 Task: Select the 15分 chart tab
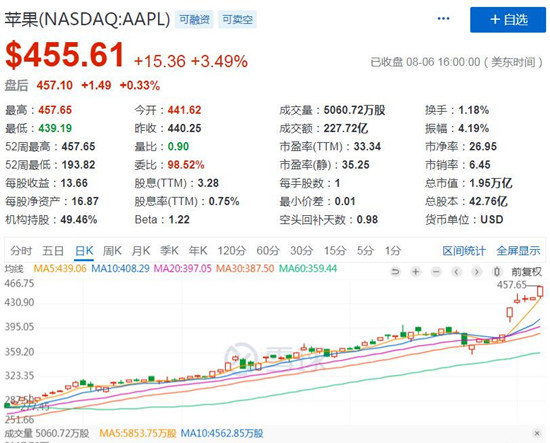tap(335, 251)
